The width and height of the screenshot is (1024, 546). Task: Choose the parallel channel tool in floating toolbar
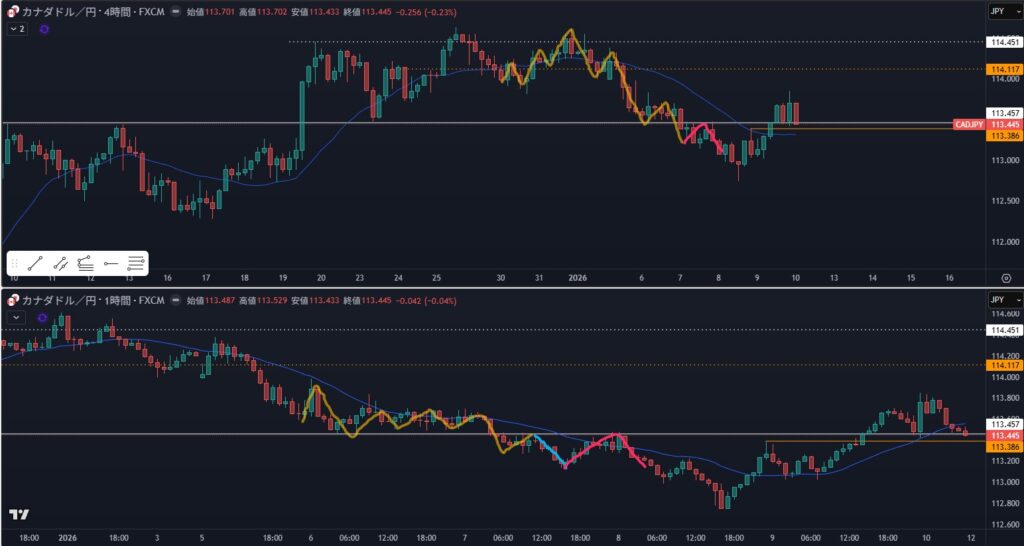(61, 264)
